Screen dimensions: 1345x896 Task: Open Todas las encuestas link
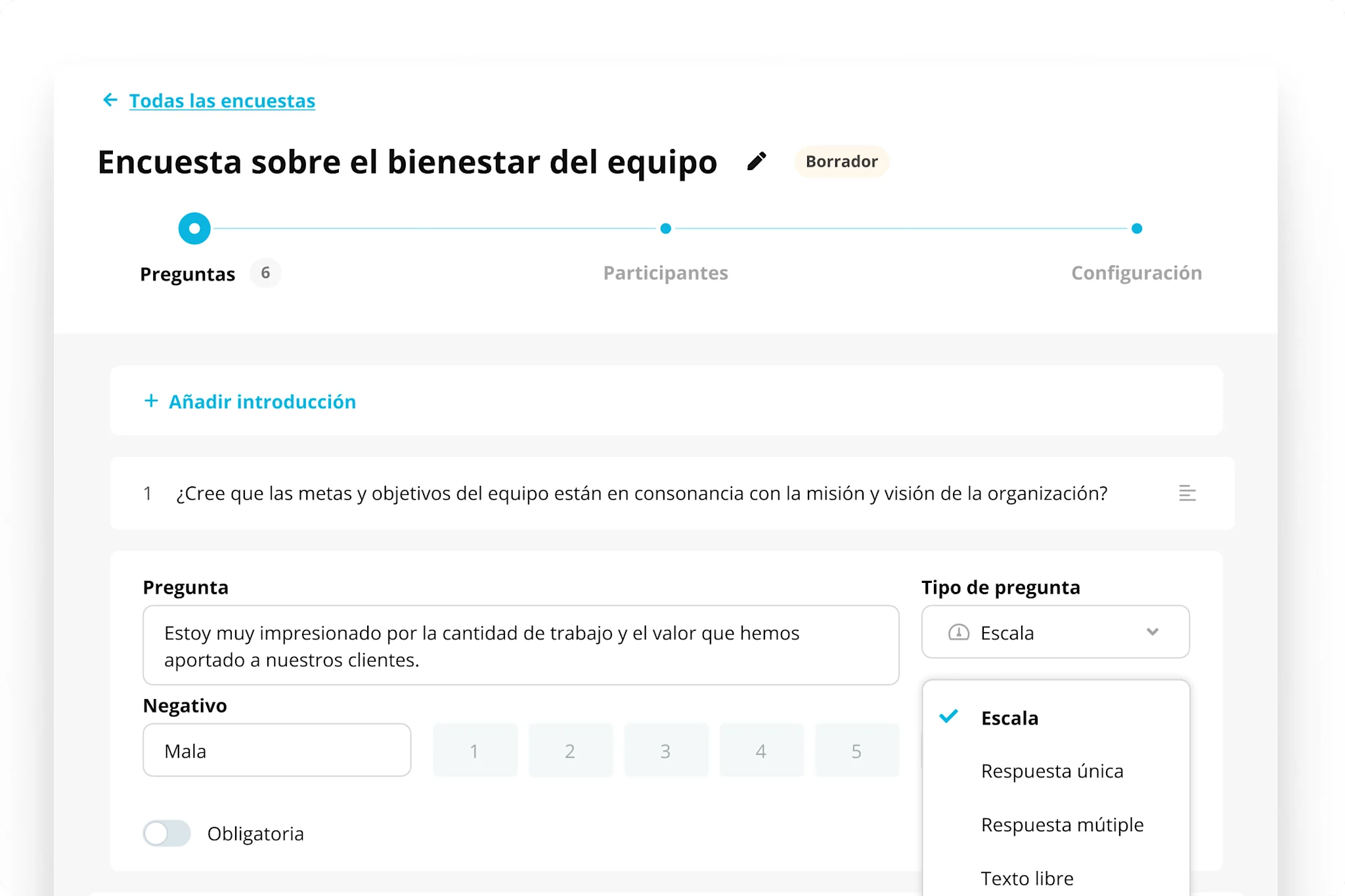pyautogui.click(x=222, y=100)
